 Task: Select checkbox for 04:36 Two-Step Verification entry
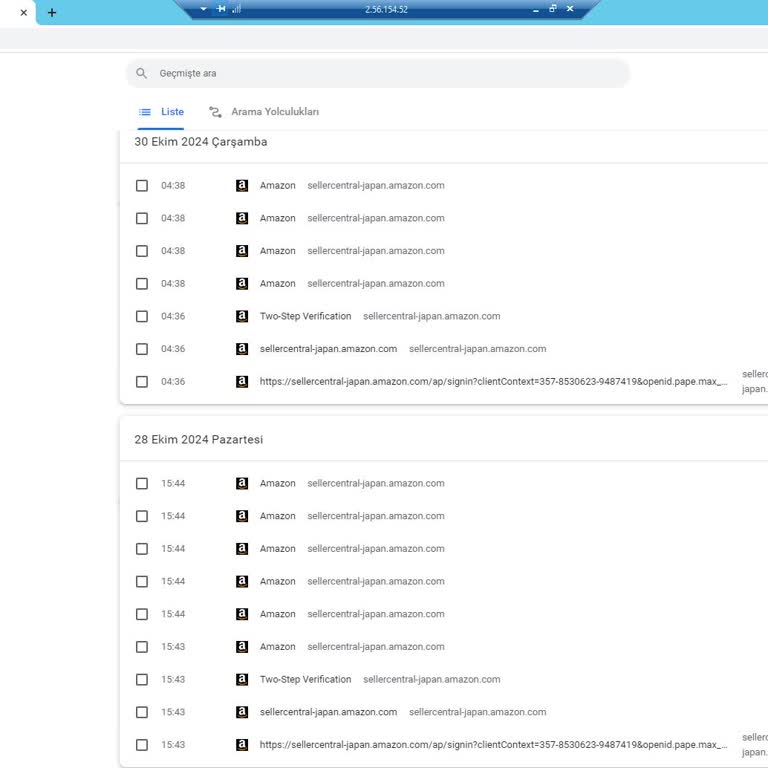[142, 316]
